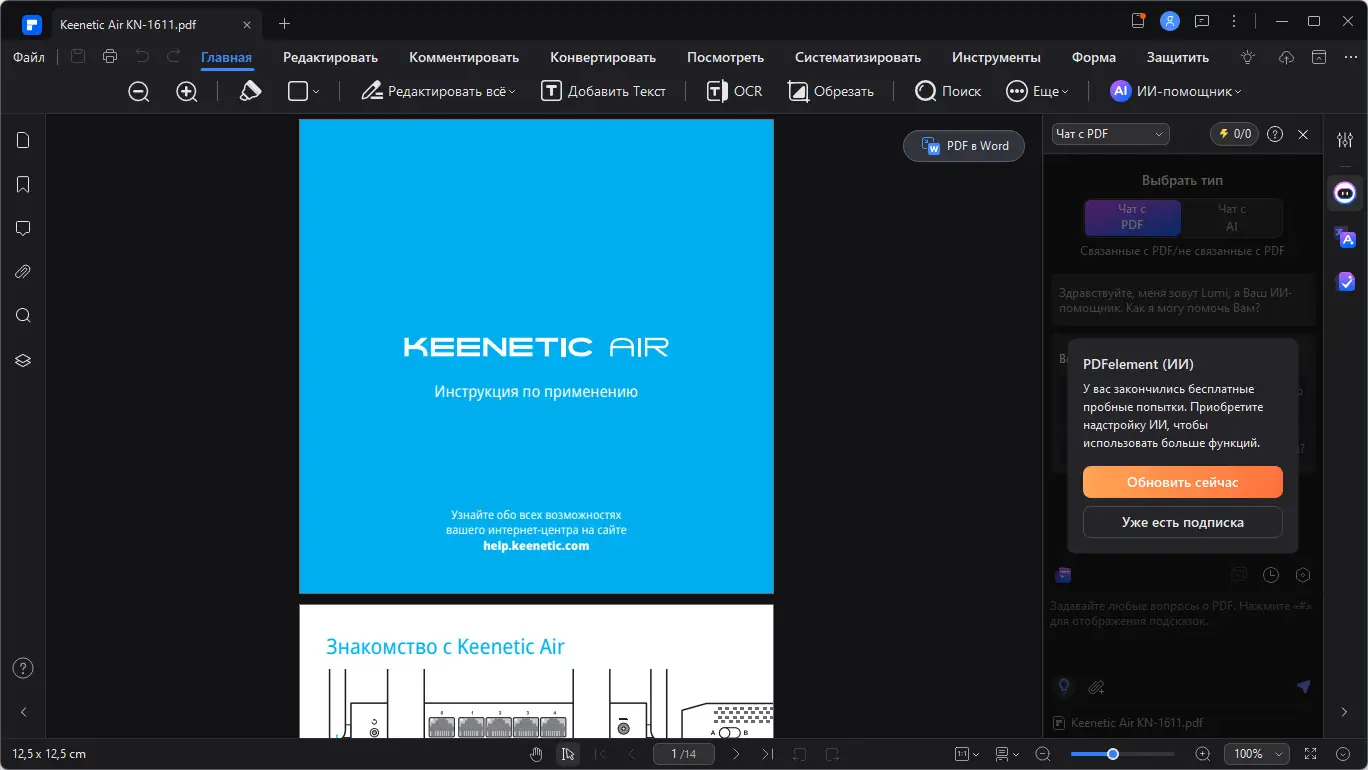Click the upload to cloud icon
The height and width of the screenshot is (770, 1368).
tap(1287, 57)
